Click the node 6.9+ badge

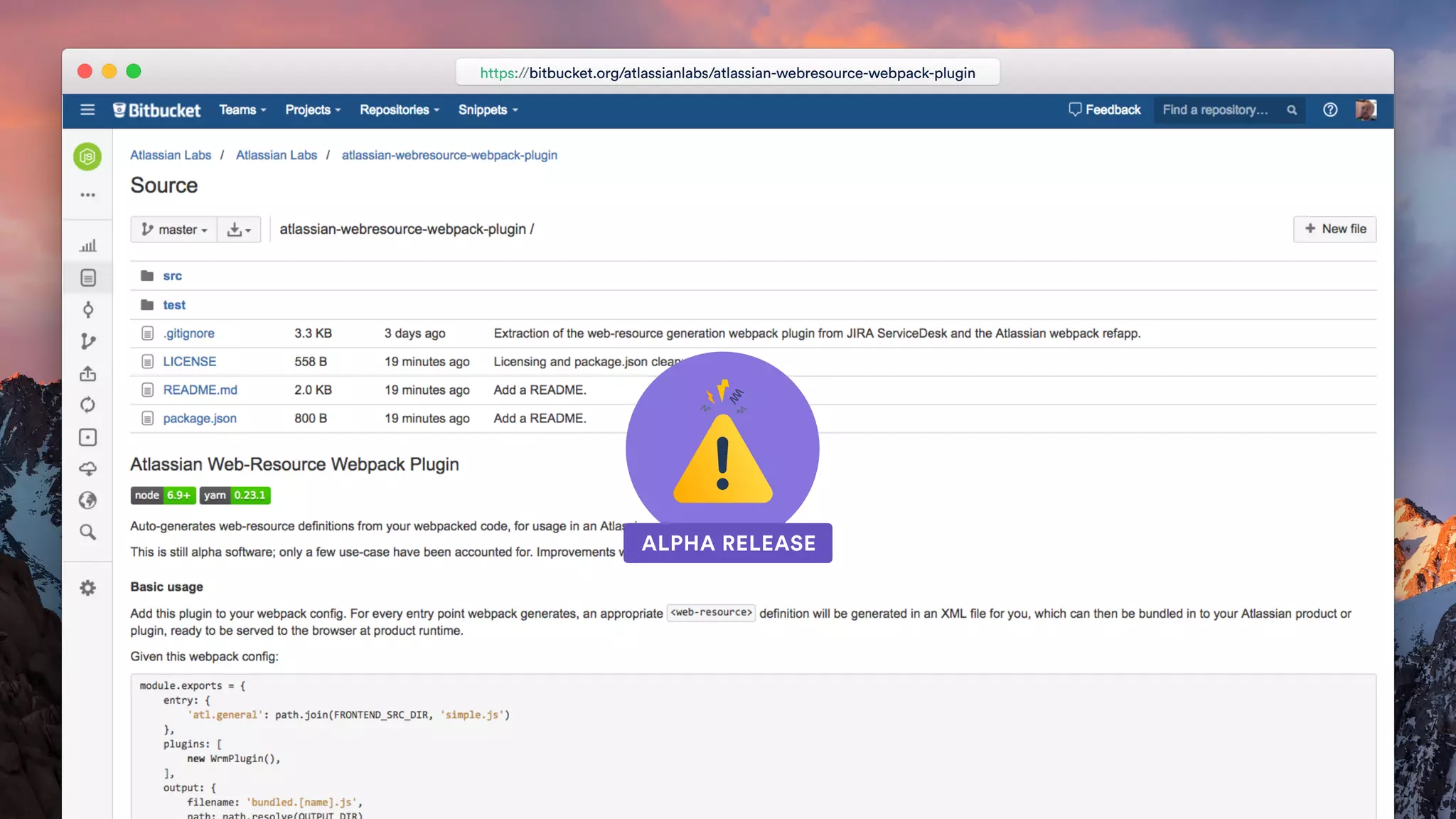click(163, 496)
